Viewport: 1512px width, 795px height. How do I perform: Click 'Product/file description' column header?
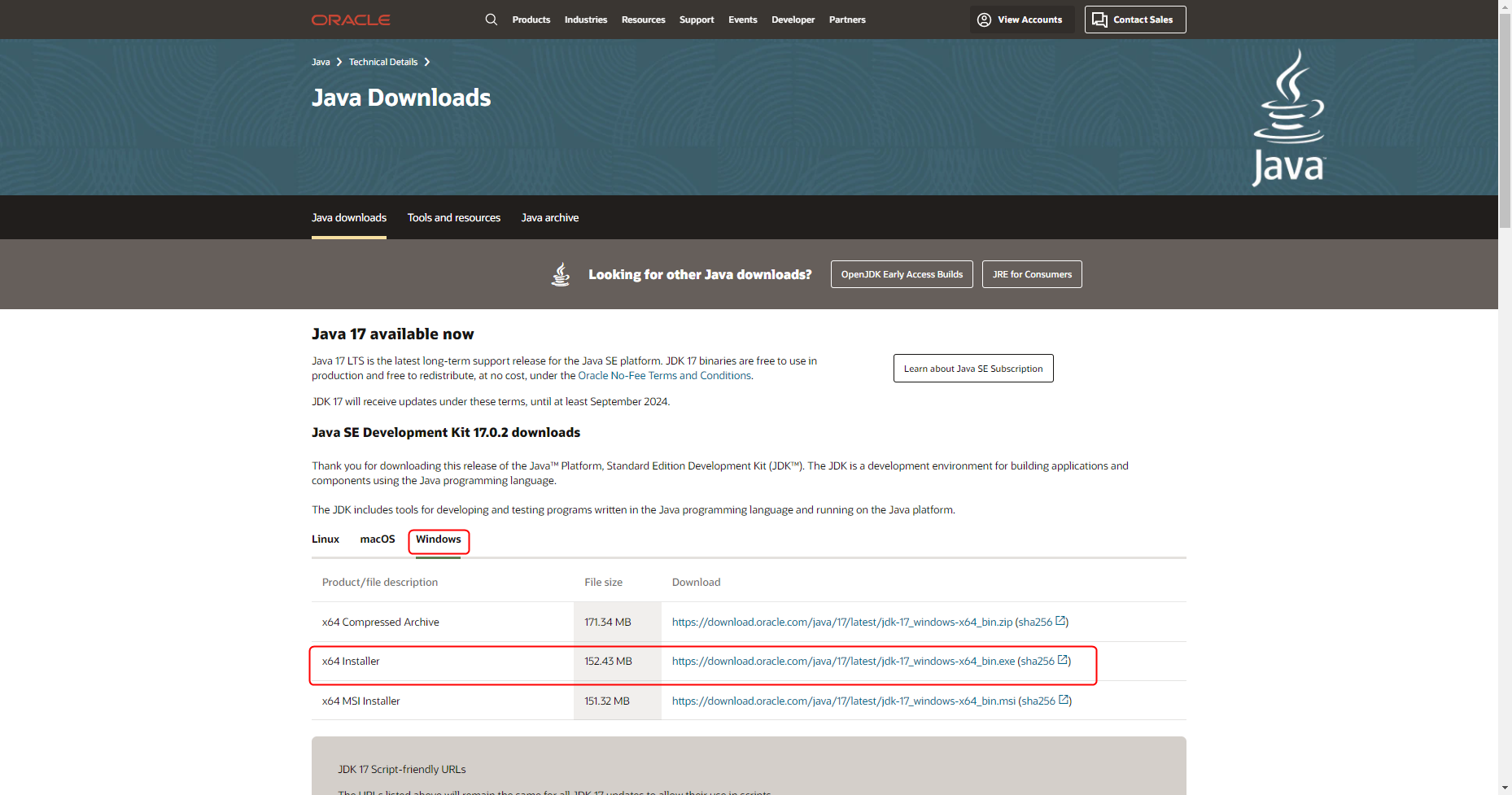pos(380,582)
